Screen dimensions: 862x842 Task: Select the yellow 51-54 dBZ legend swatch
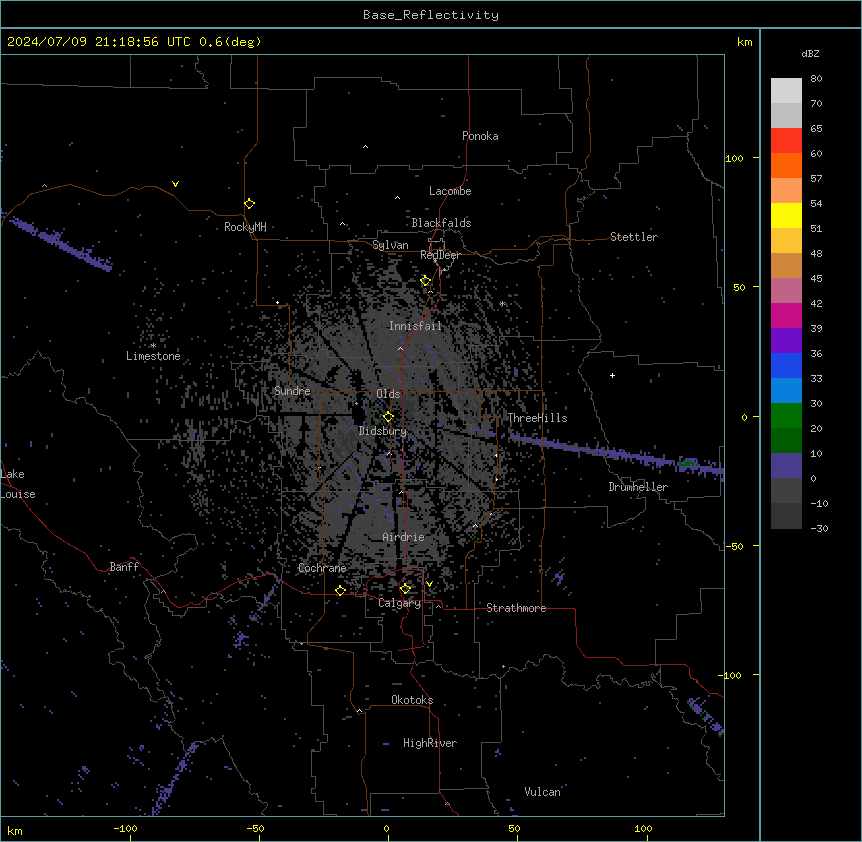pyautogui.click(x=786, y=215)
